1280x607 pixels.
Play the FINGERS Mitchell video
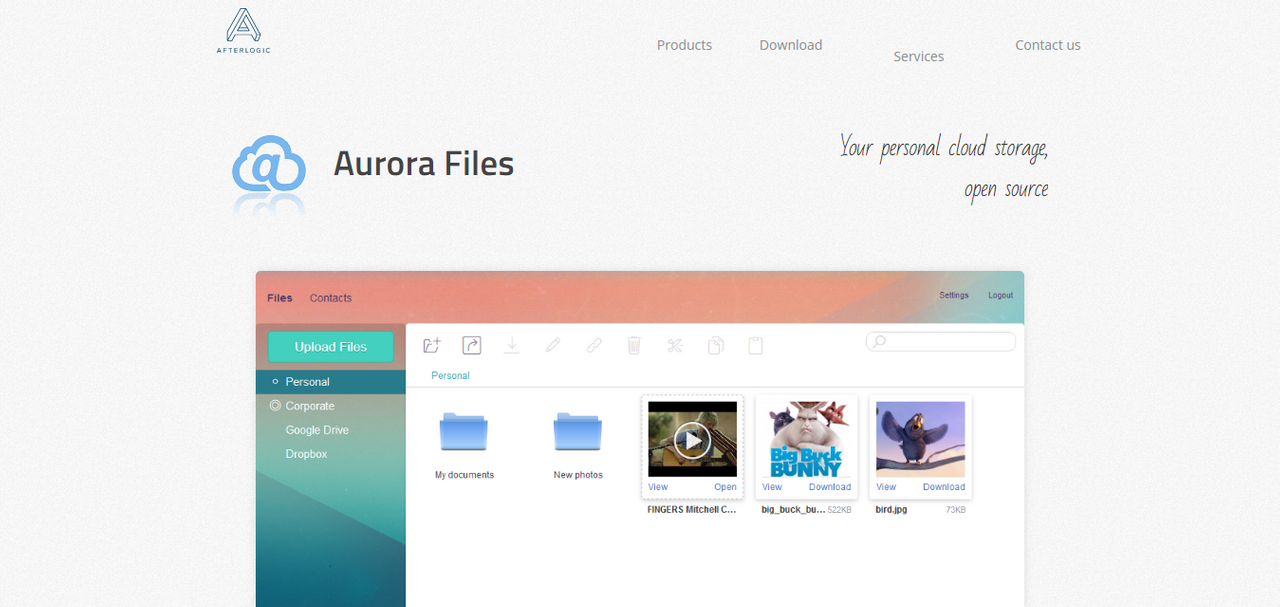(x=692, y=439)
